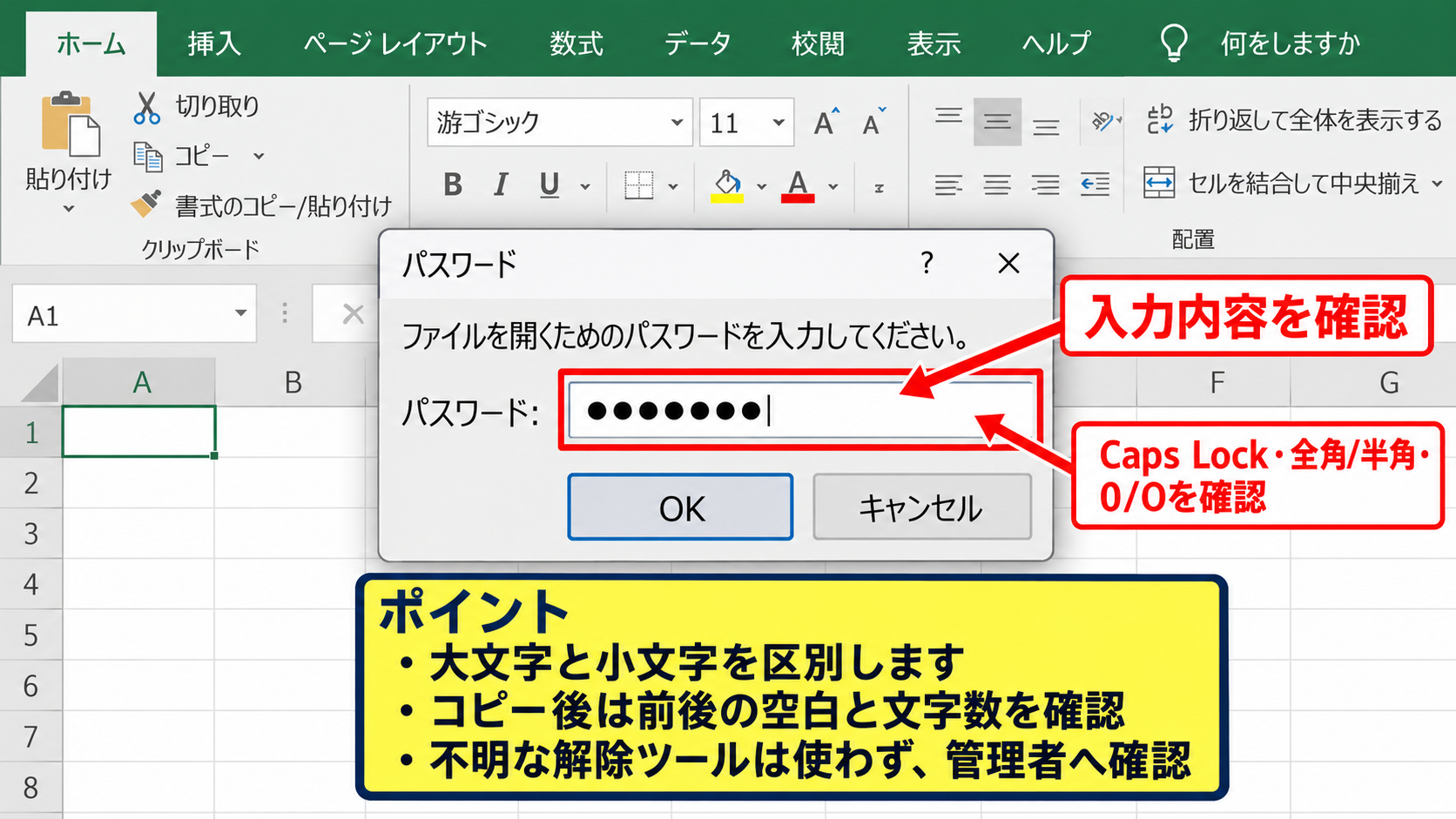This screenshot has width=1456, height=819.
Task: Select the Format Painter brush icon
Action: click(146, 205)
